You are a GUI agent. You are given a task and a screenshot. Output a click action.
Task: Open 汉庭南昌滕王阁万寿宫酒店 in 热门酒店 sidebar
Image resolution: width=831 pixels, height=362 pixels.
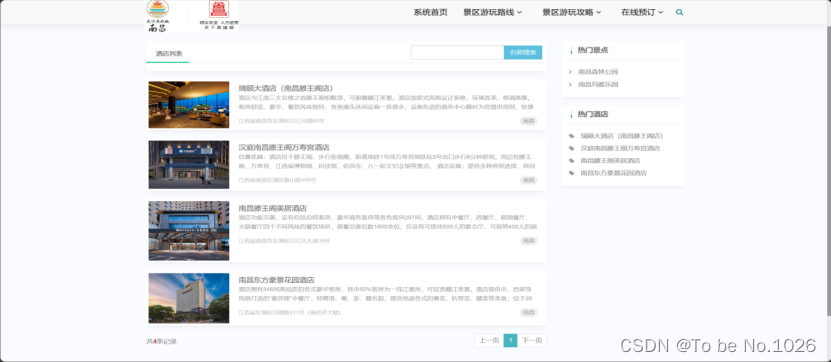click(621, 148)
